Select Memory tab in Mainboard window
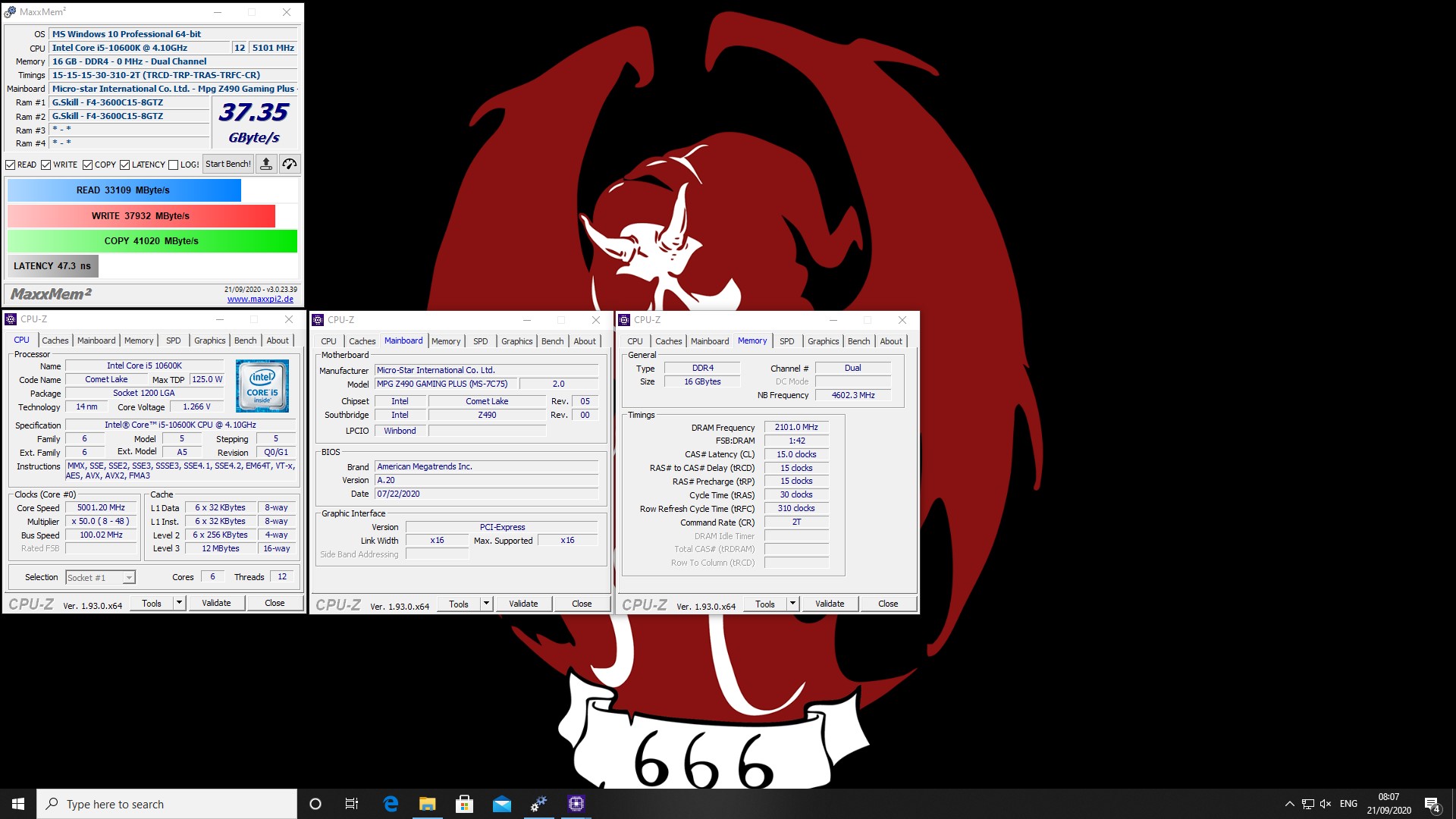1456x819 pixels. [x=446, y=341]
